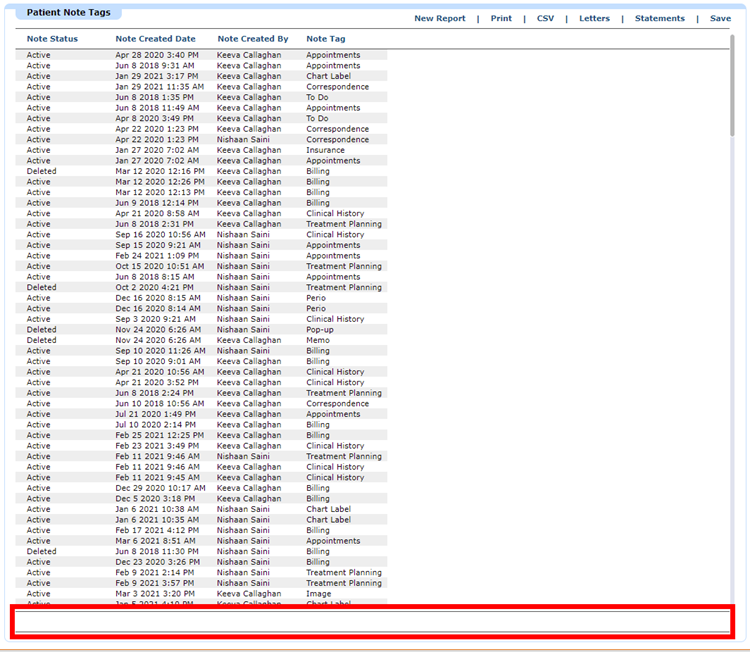Click the Apr 28 2020 3:40 PM row
Screen dimensions: 750x652
201,55
